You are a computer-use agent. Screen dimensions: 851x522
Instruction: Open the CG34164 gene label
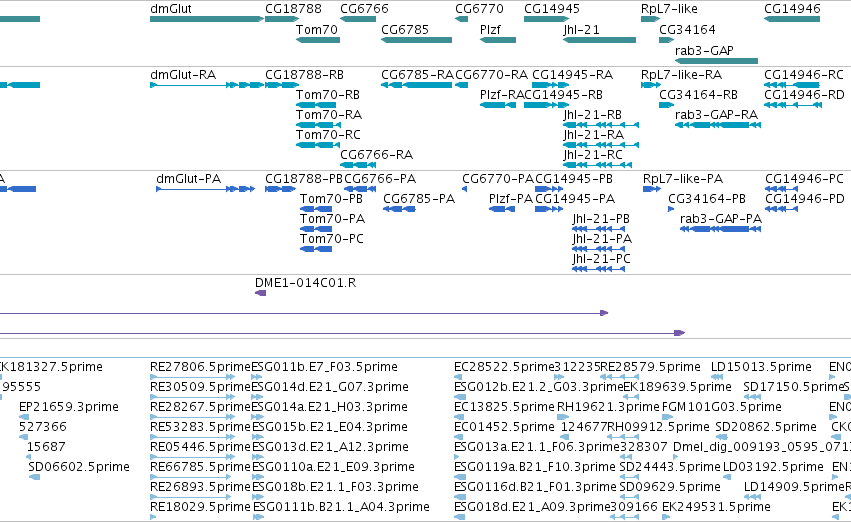687,30
